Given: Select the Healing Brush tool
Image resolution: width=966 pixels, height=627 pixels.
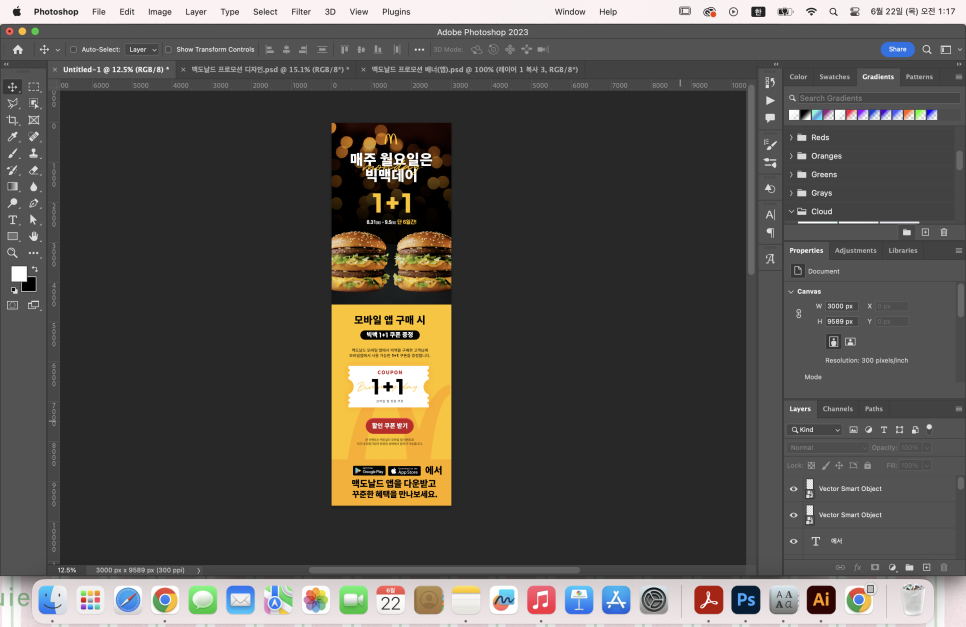Looking at the screenshot, I should [x=34, y=137].
